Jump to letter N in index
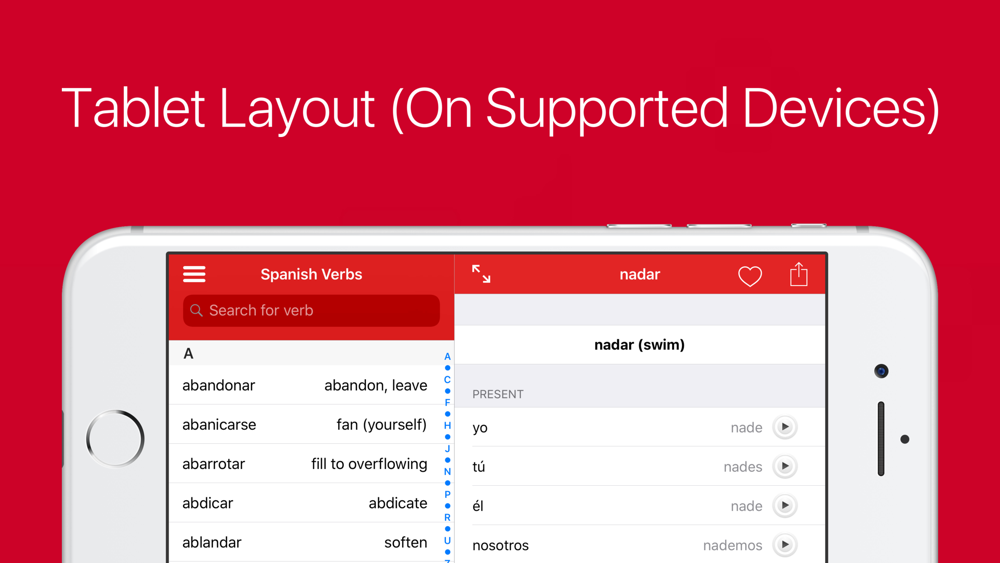1000x563 pixels. click(x=447, y=471)
